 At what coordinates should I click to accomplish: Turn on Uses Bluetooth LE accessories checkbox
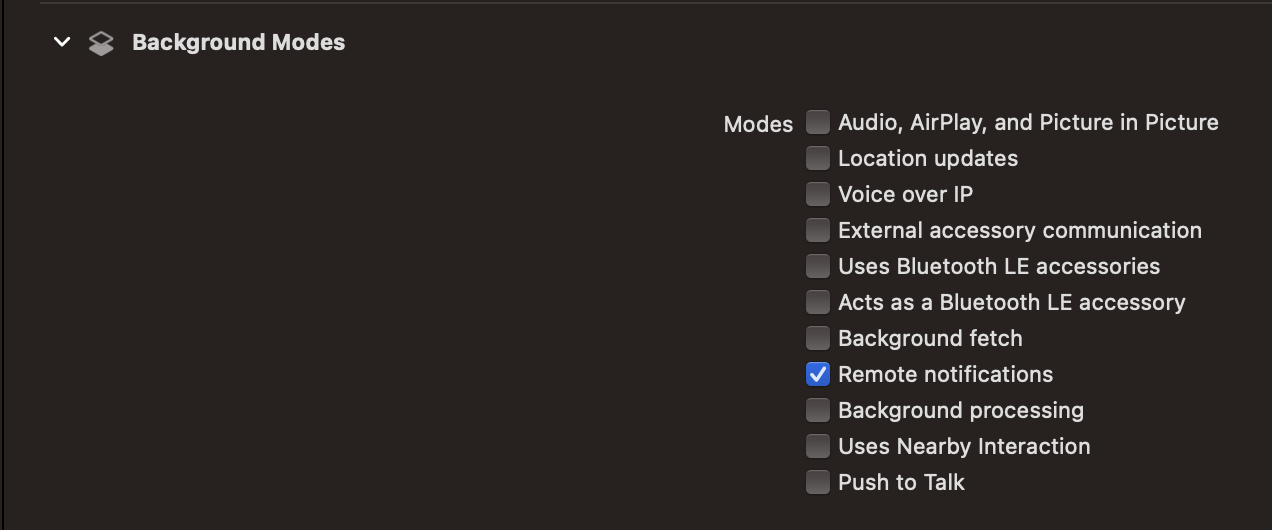[818, 266]
